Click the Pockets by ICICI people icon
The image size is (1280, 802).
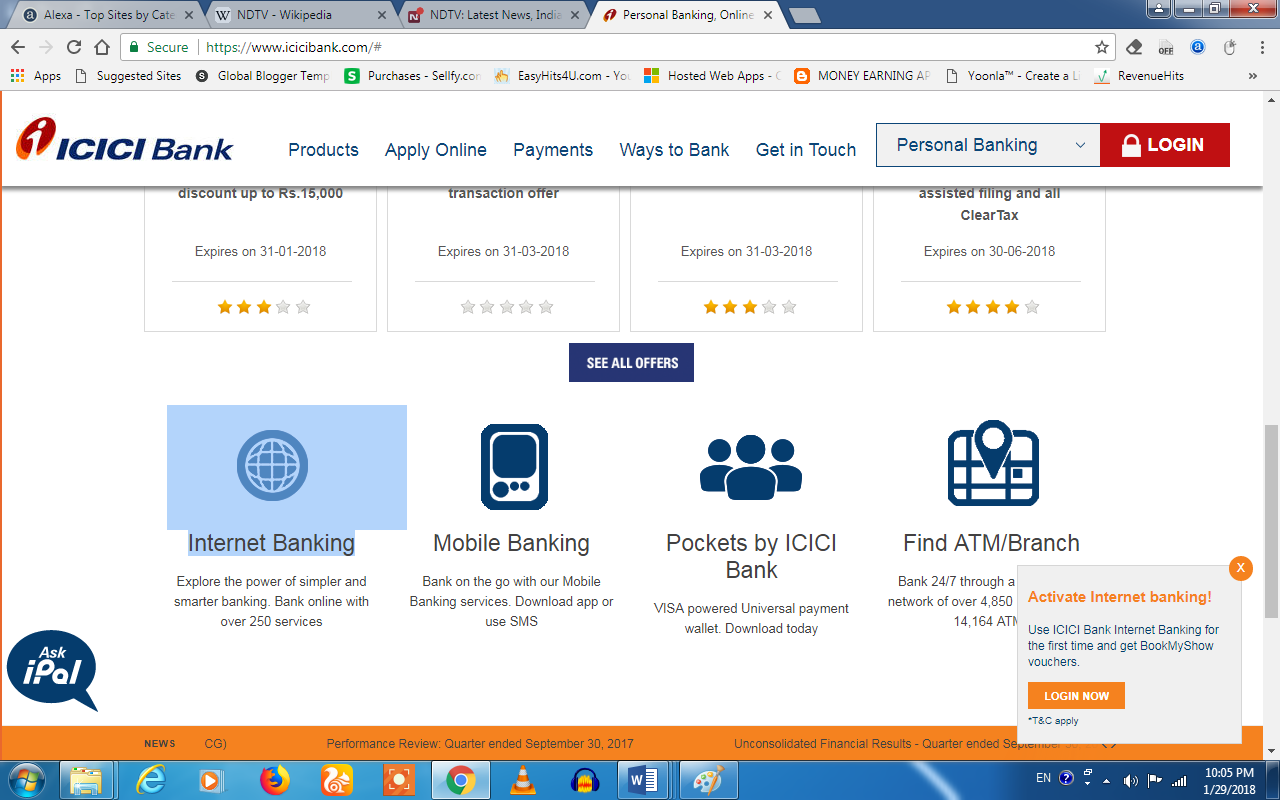751,467
